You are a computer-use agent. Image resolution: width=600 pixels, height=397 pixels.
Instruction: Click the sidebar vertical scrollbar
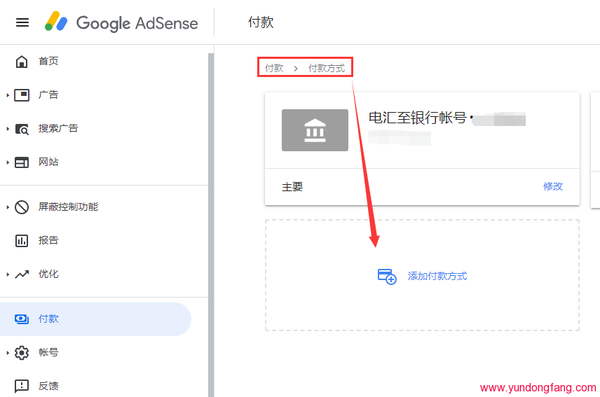click(x=211, y=225)
